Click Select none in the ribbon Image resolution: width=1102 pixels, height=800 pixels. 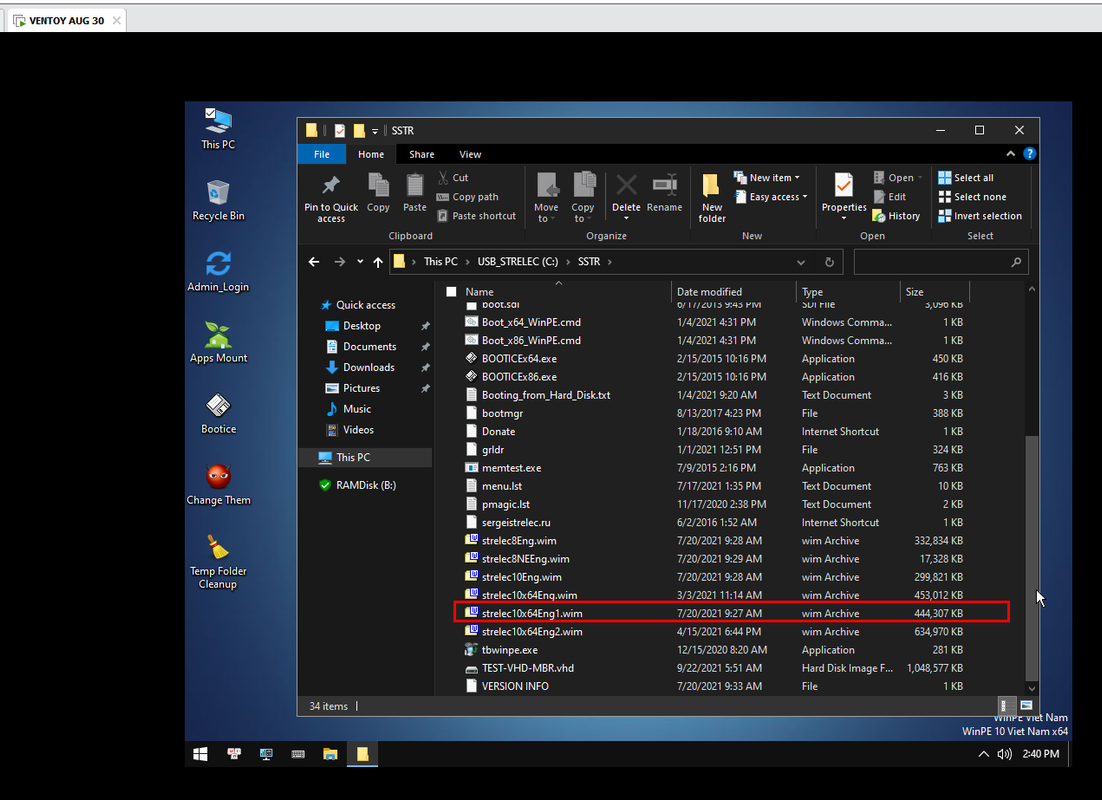tap(972, 197)
